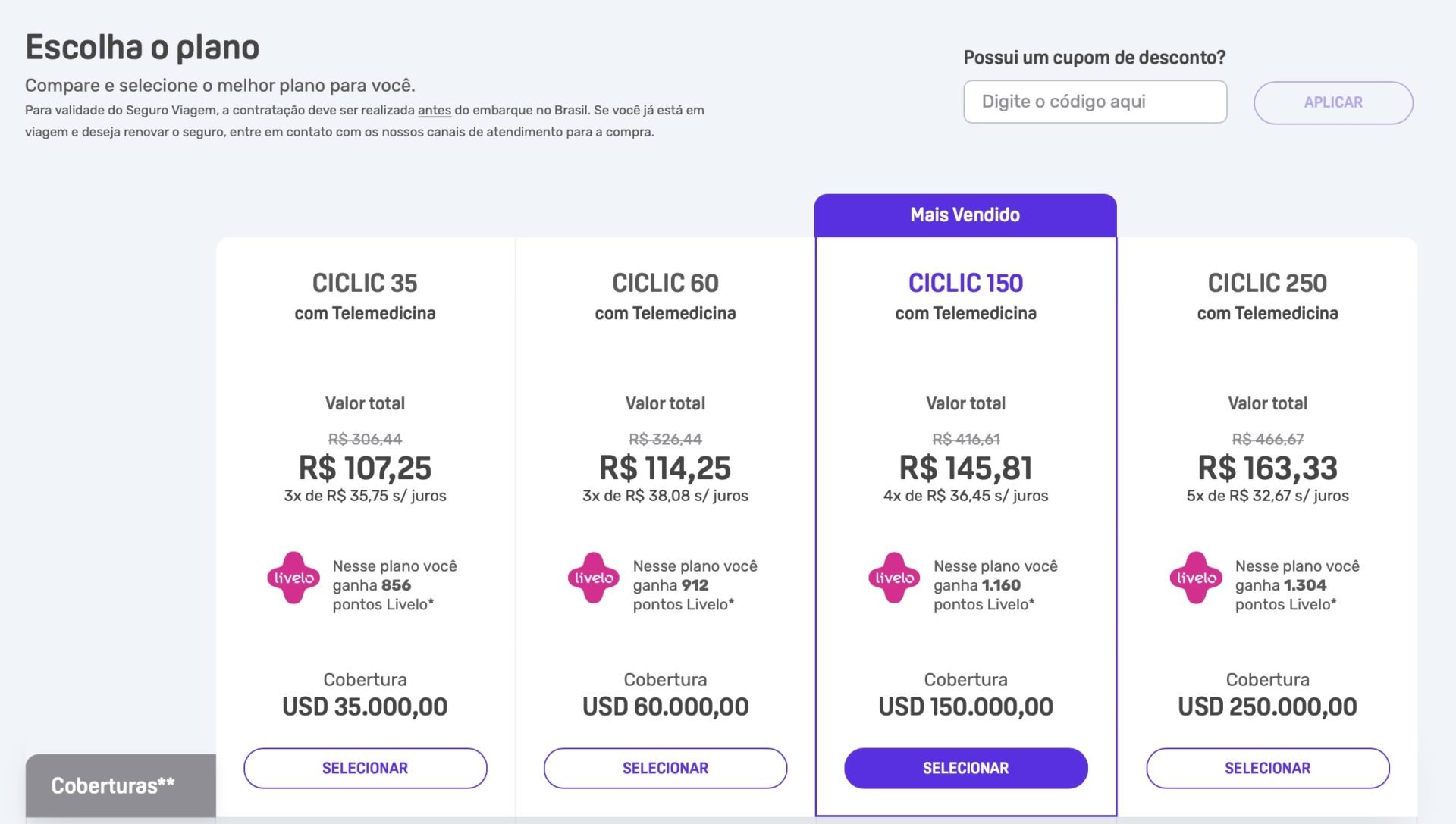Screen dimensions: 1456x824
Task: Select the CICLIC 60 plan button
Action: tap(665, 768)
